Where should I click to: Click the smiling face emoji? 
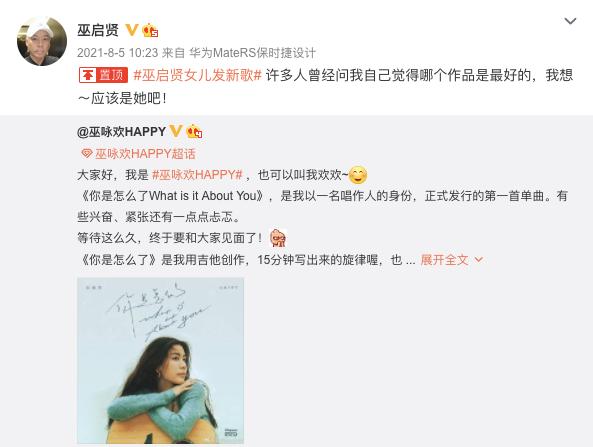tap(357, 175)
